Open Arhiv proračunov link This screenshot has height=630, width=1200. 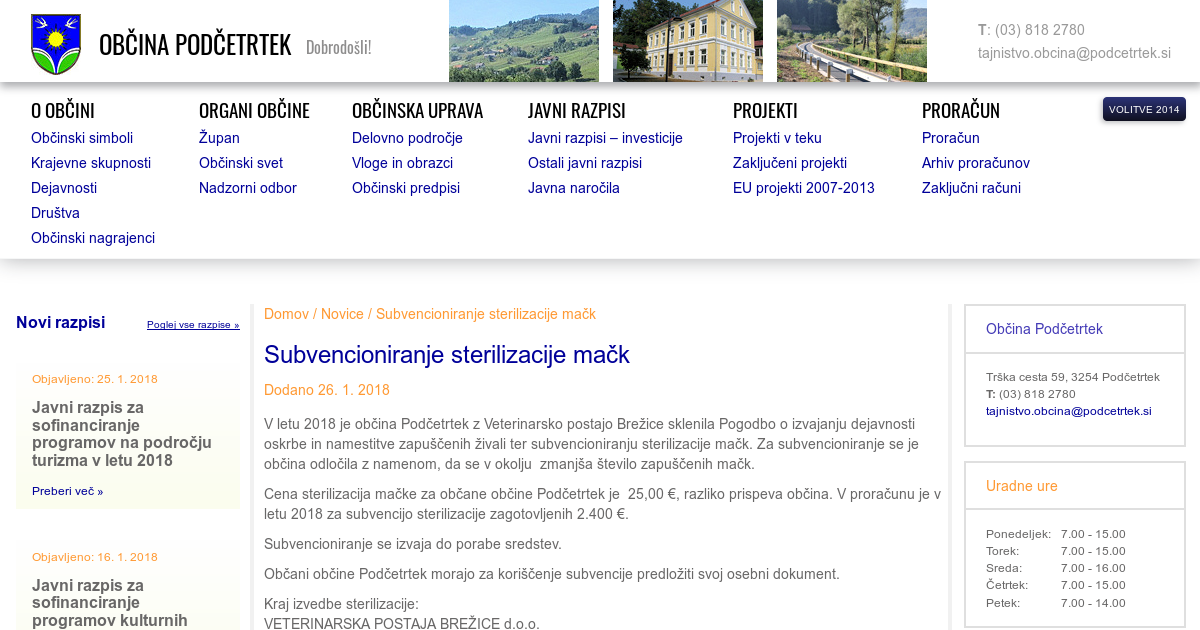975,163
